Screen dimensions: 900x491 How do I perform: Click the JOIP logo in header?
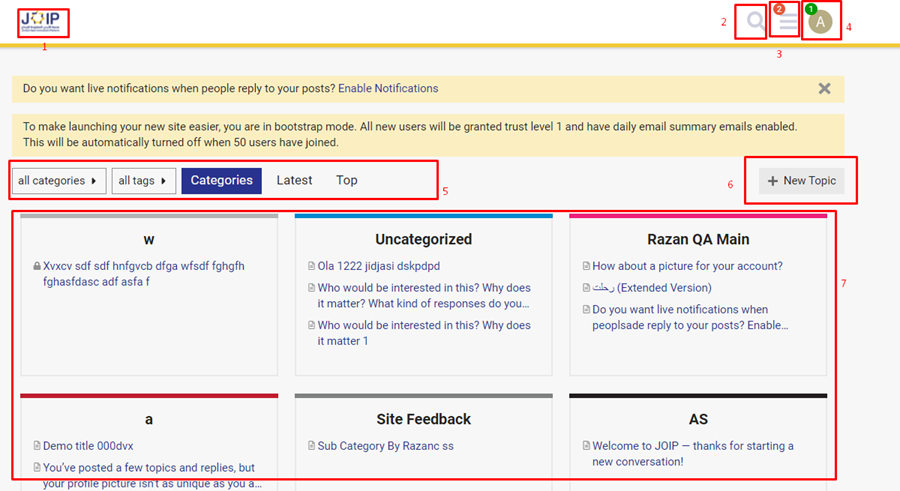tap(40, 22)
